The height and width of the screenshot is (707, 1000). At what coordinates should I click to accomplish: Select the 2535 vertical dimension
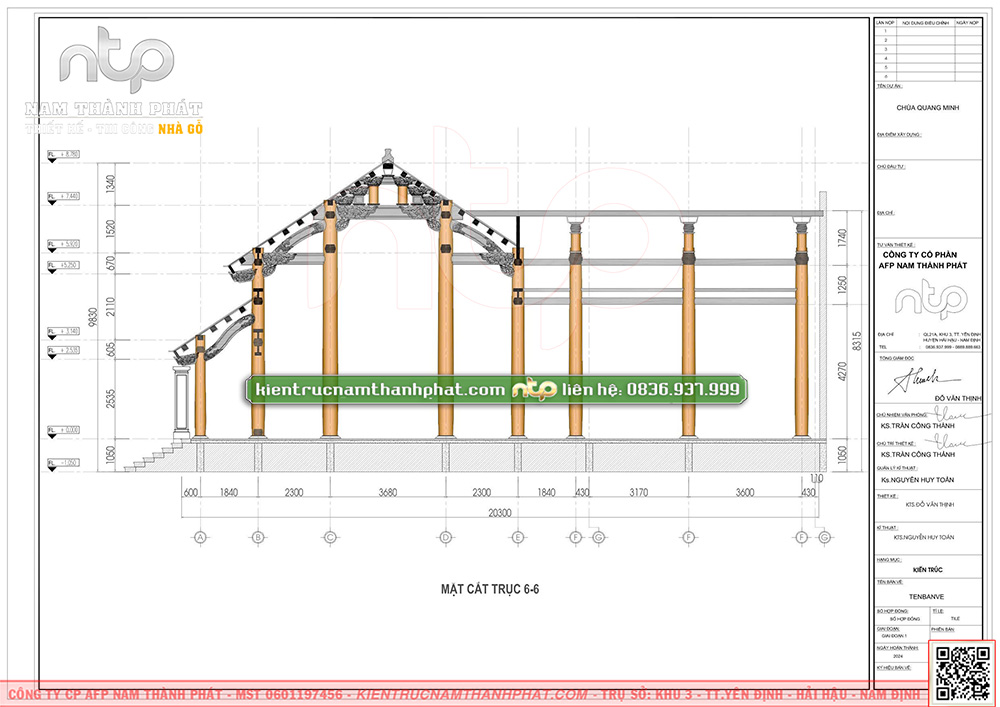(111, 398)
